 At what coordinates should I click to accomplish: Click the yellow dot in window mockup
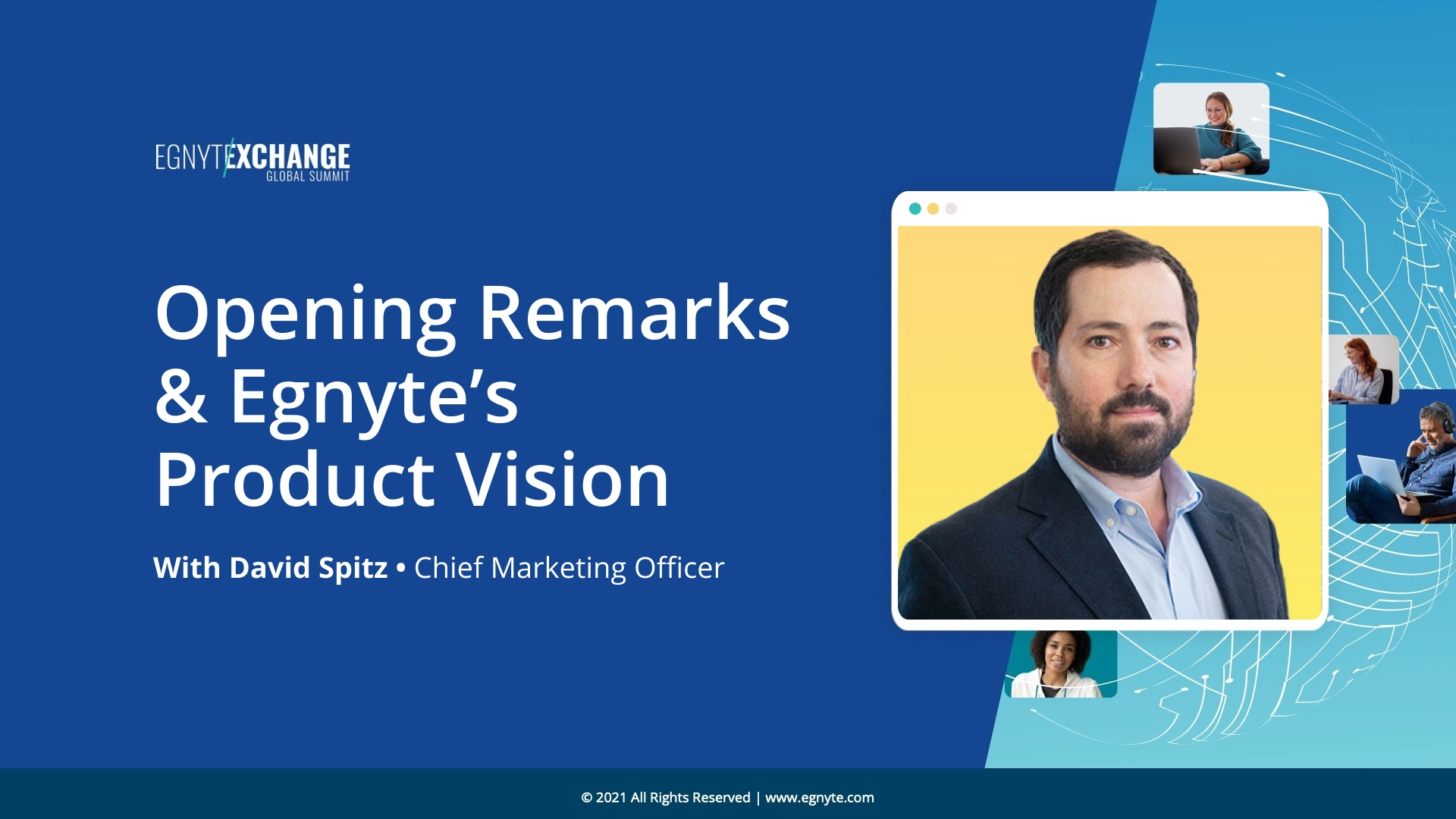click(x=933, y=209)
